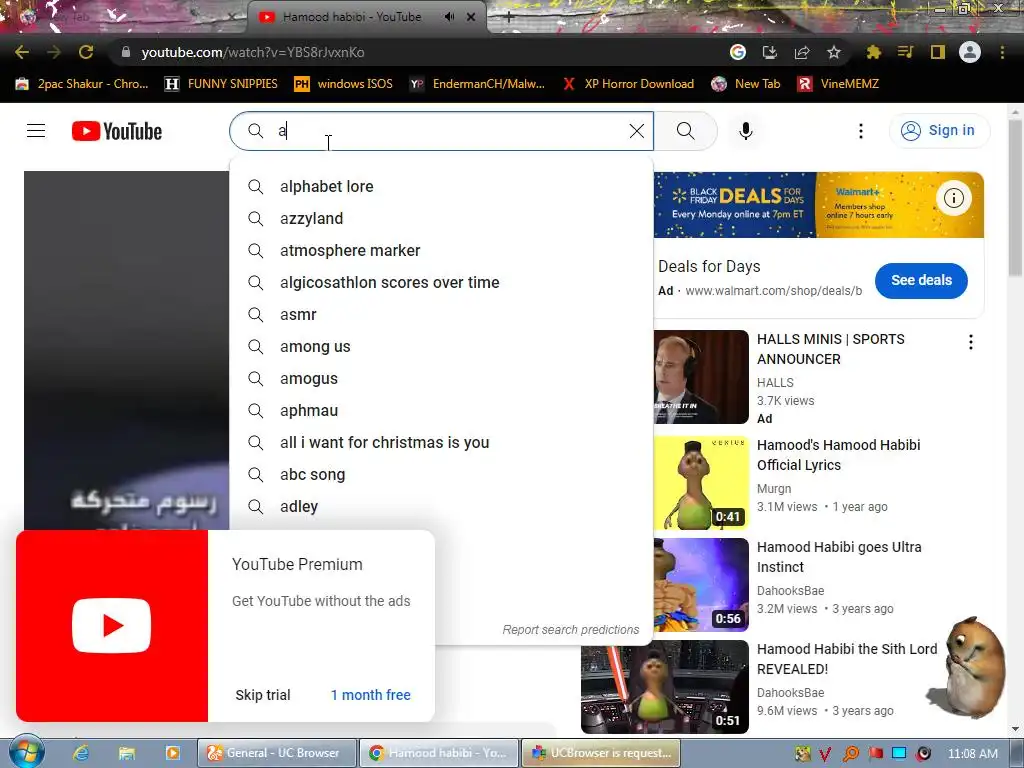Open a new tab with plus button
1024x768 pixels.
tap(509, 18)
